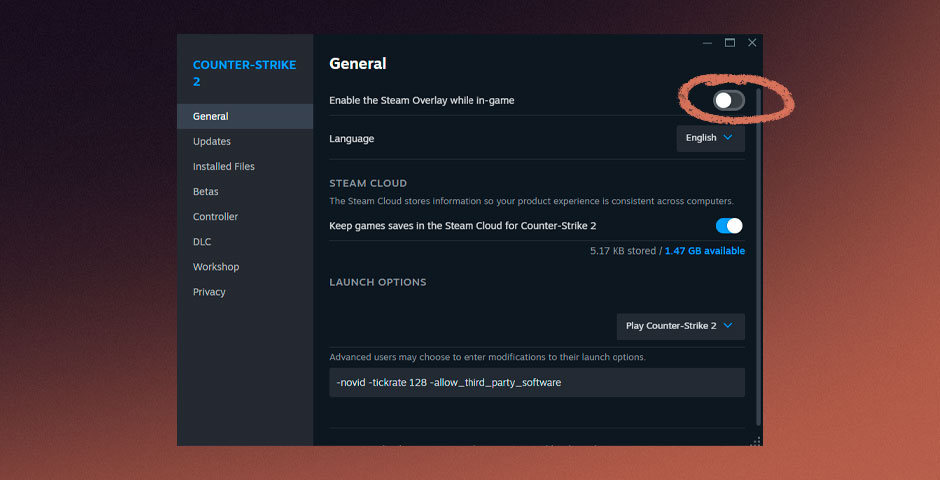The height and width of the screenshot is (480, 940).
Task: Enable the Steam Overlay while in-game toggle
Action: pos(729,100)
